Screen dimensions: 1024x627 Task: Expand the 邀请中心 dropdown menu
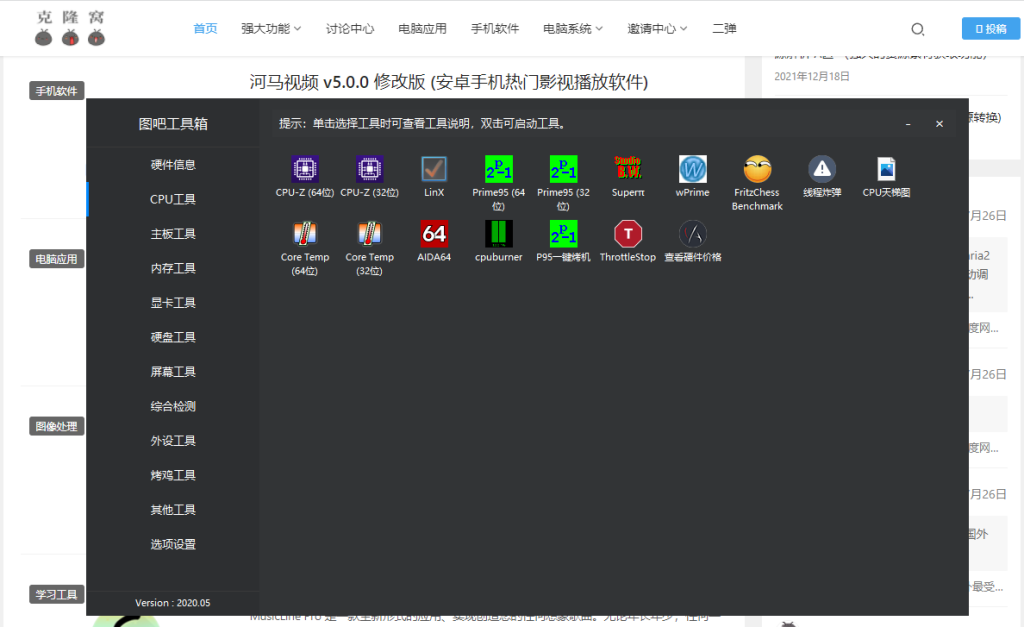coord(657,29)
